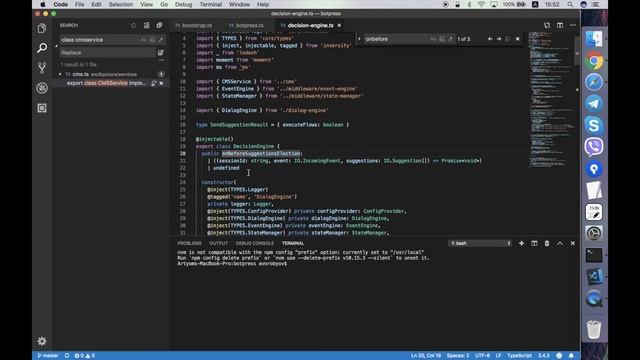Change encoding via UTF-8 status item

(x=482, y=356)
